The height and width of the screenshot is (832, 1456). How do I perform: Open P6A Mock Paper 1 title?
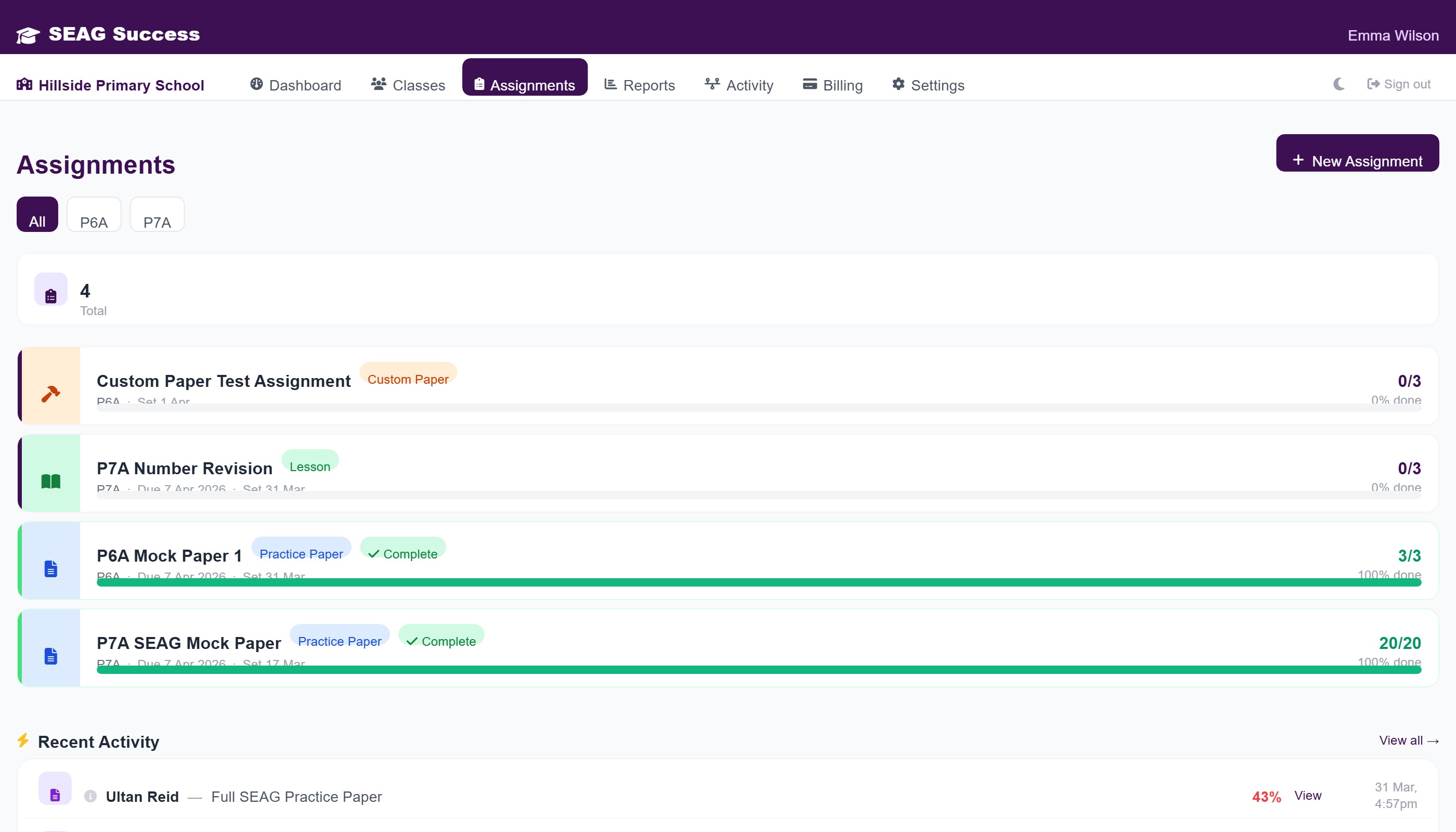tap(169, 555)
